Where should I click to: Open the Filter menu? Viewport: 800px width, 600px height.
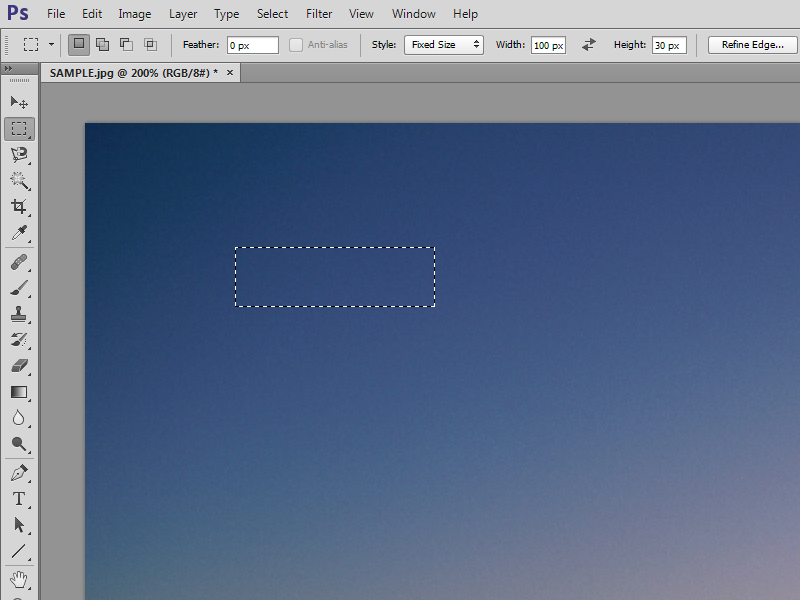pyautogui.click(x=319, y=14)
